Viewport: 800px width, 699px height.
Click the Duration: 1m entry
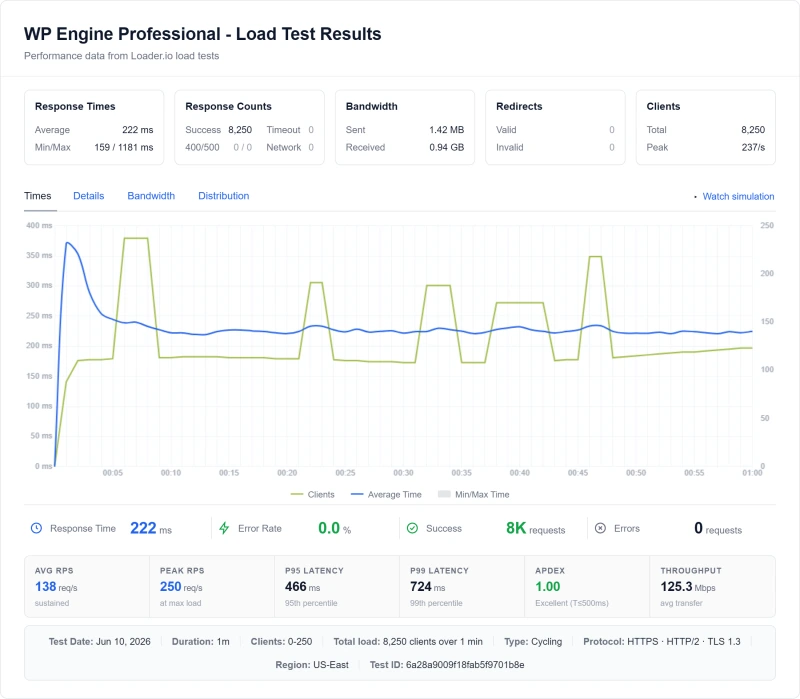coord(201,641)
